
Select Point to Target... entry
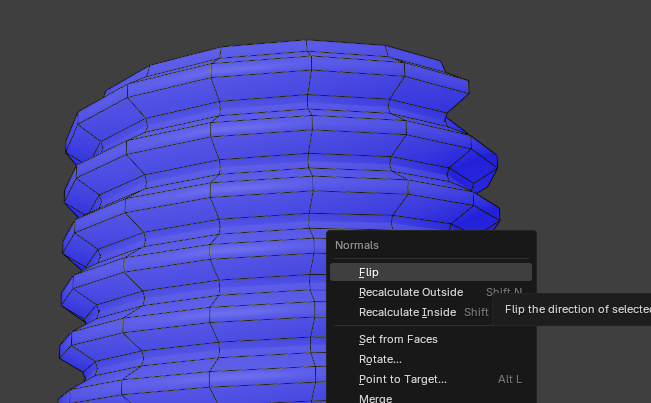pyautogui.click(x=431, y=379)
